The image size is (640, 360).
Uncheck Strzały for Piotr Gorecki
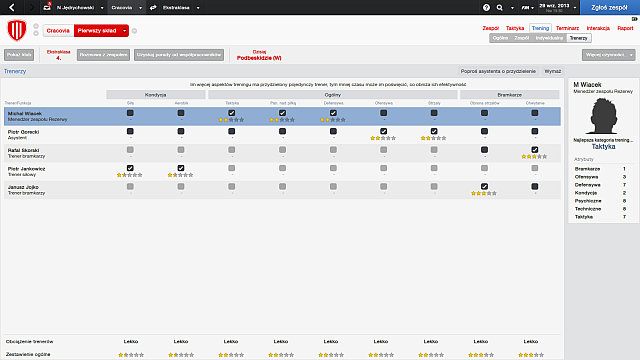tap(434, 131)
